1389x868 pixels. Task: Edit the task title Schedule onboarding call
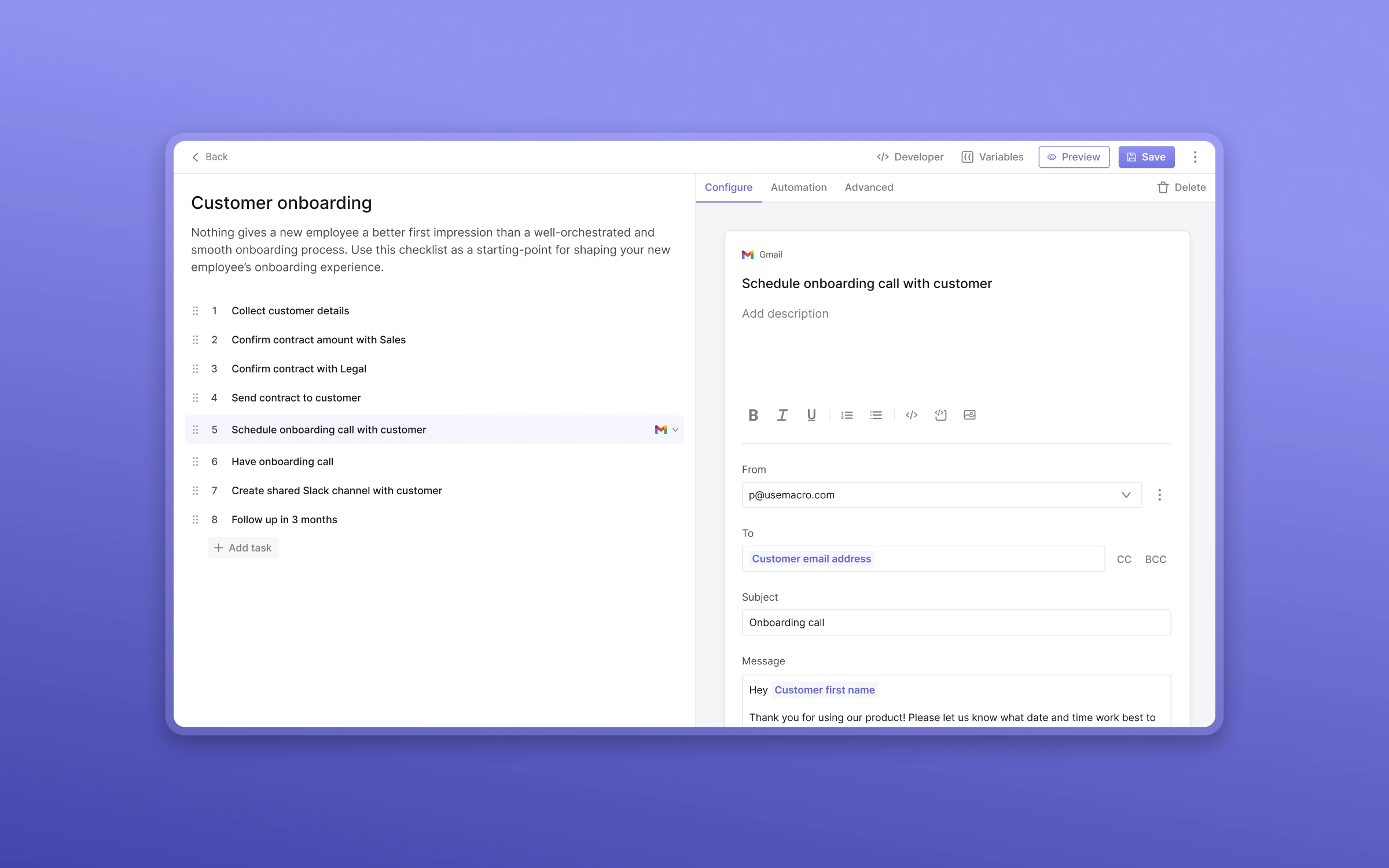[x=866, y=284]
